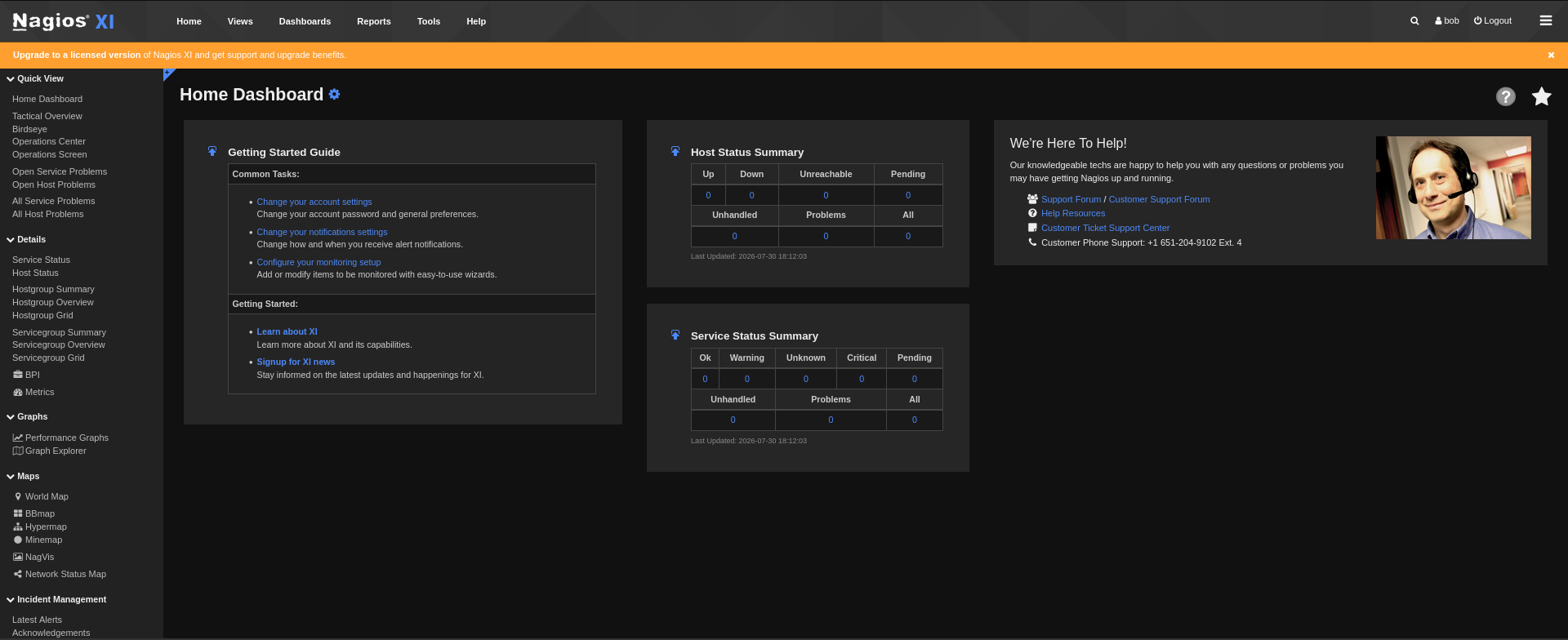Open the help question mark icon

(x=1506, y=96)
